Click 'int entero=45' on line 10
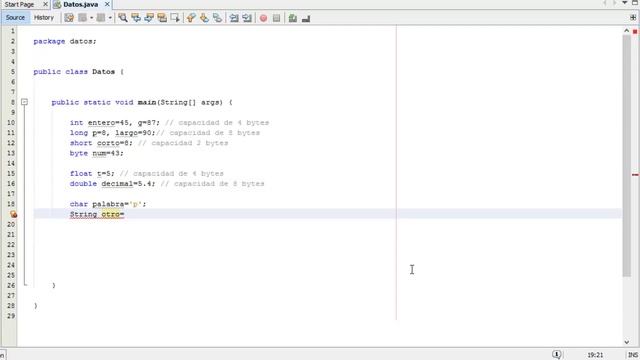 (99, 123)
